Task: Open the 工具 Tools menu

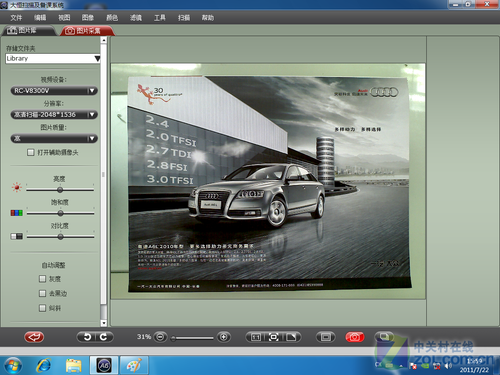Action: [x=160, y=18]
